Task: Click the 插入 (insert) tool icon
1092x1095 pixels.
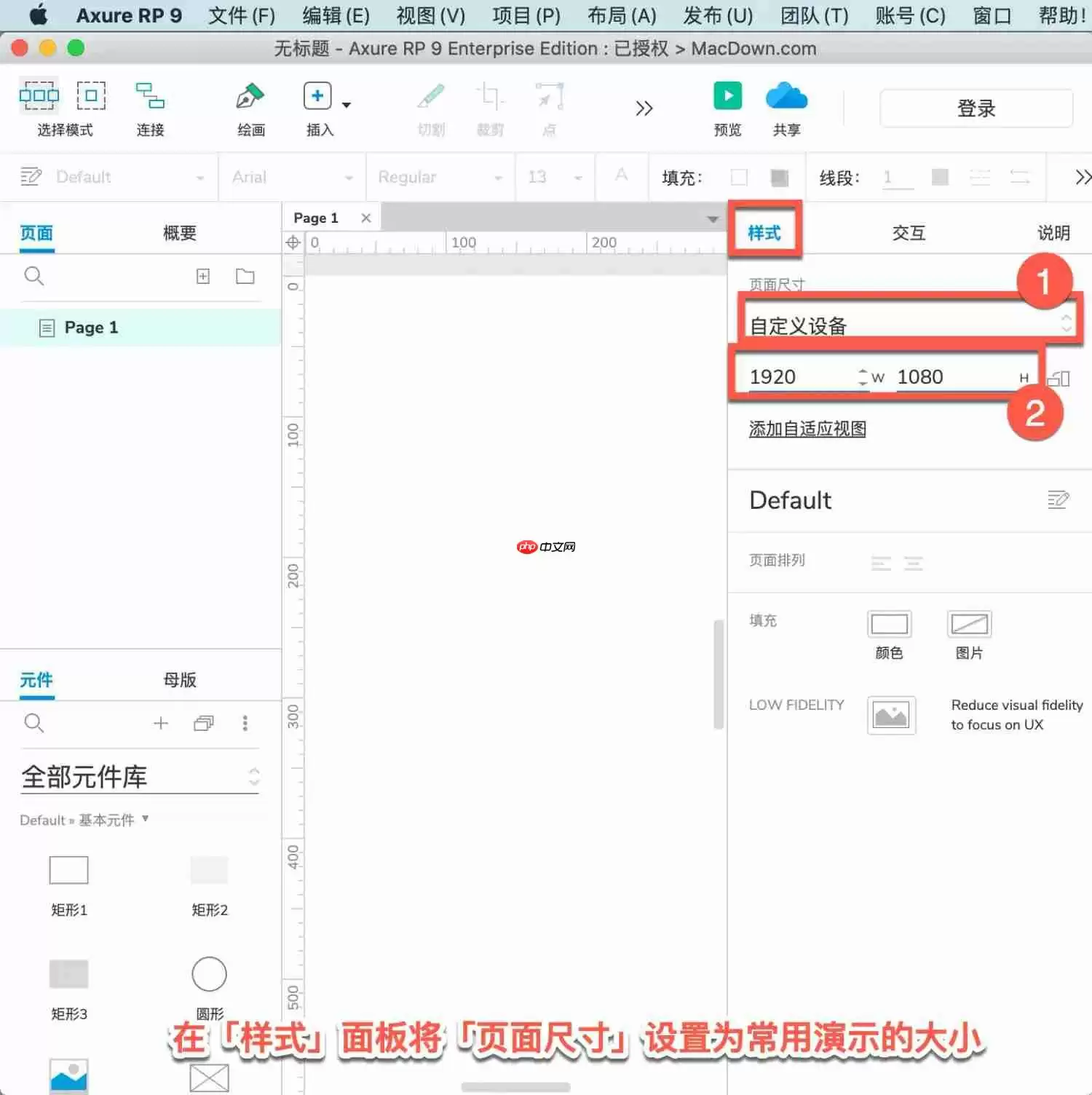Action: 317,95
